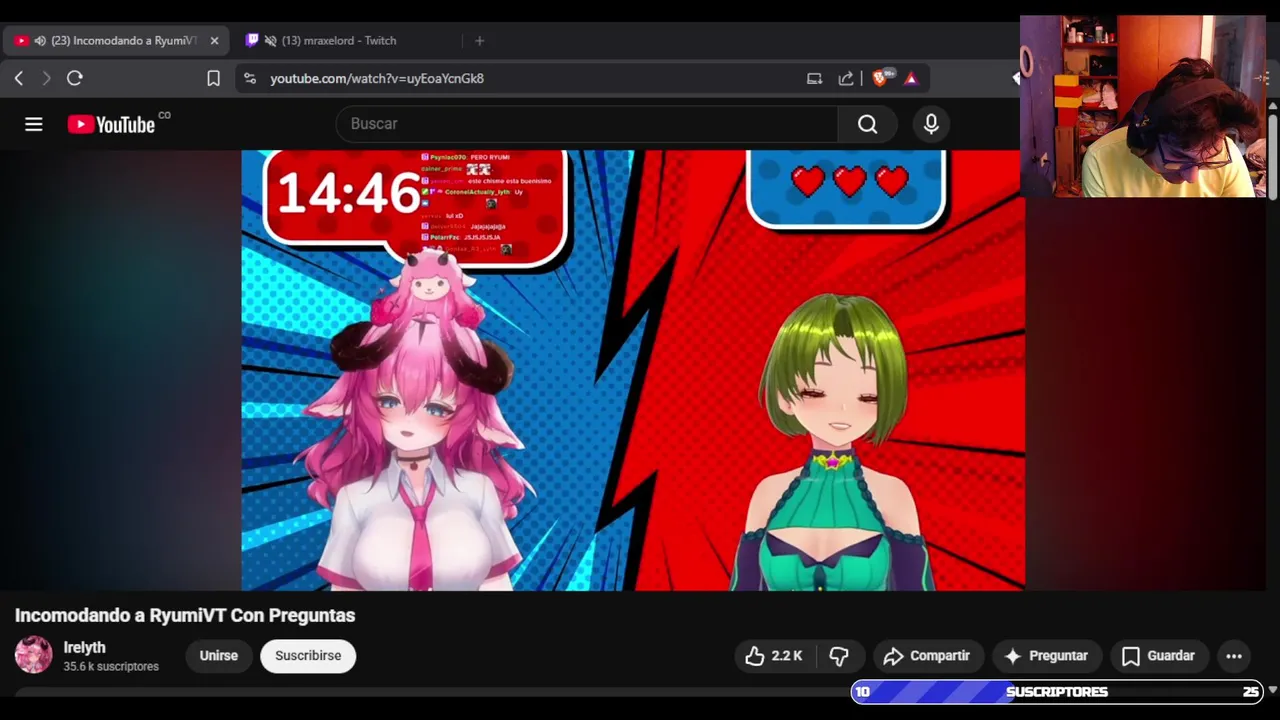1280x720 pixels.
Task: Click the Compartir share button
Action: pyautogui.click(x=927, y=656)
